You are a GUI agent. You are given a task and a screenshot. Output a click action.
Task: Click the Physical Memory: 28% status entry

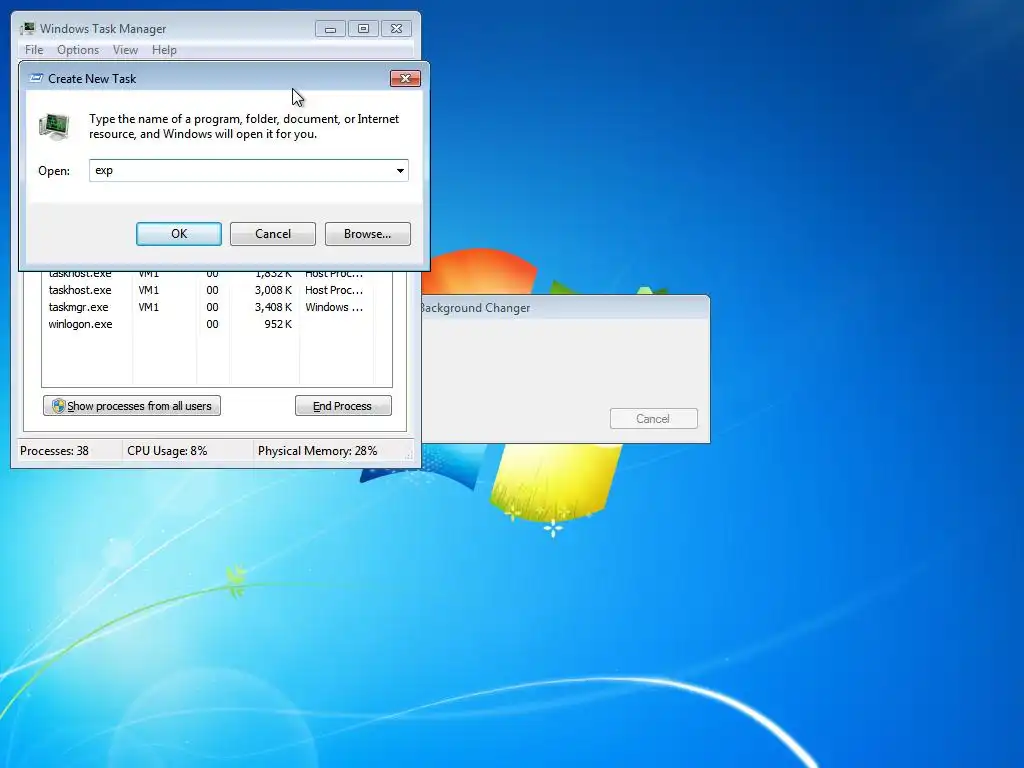[317, 451]
